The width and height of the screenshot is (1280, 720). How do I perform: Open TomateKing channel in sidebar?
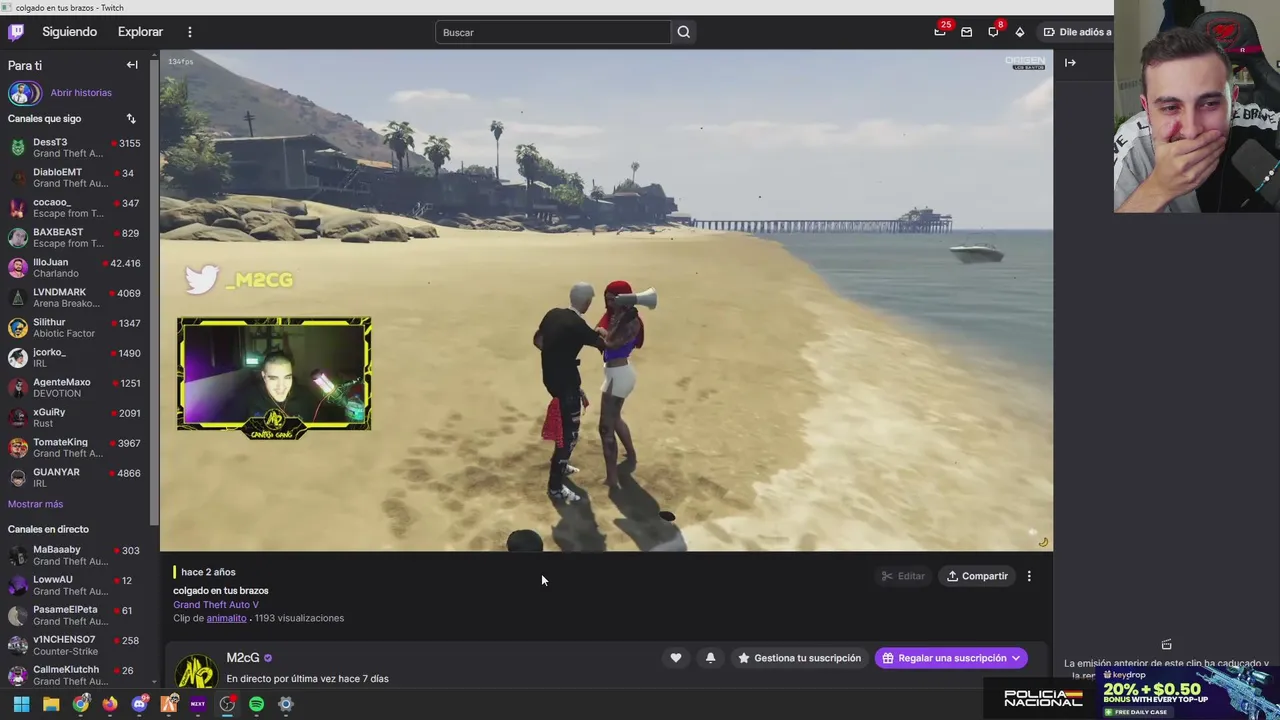pyautogui.click(x=75, y=448)
